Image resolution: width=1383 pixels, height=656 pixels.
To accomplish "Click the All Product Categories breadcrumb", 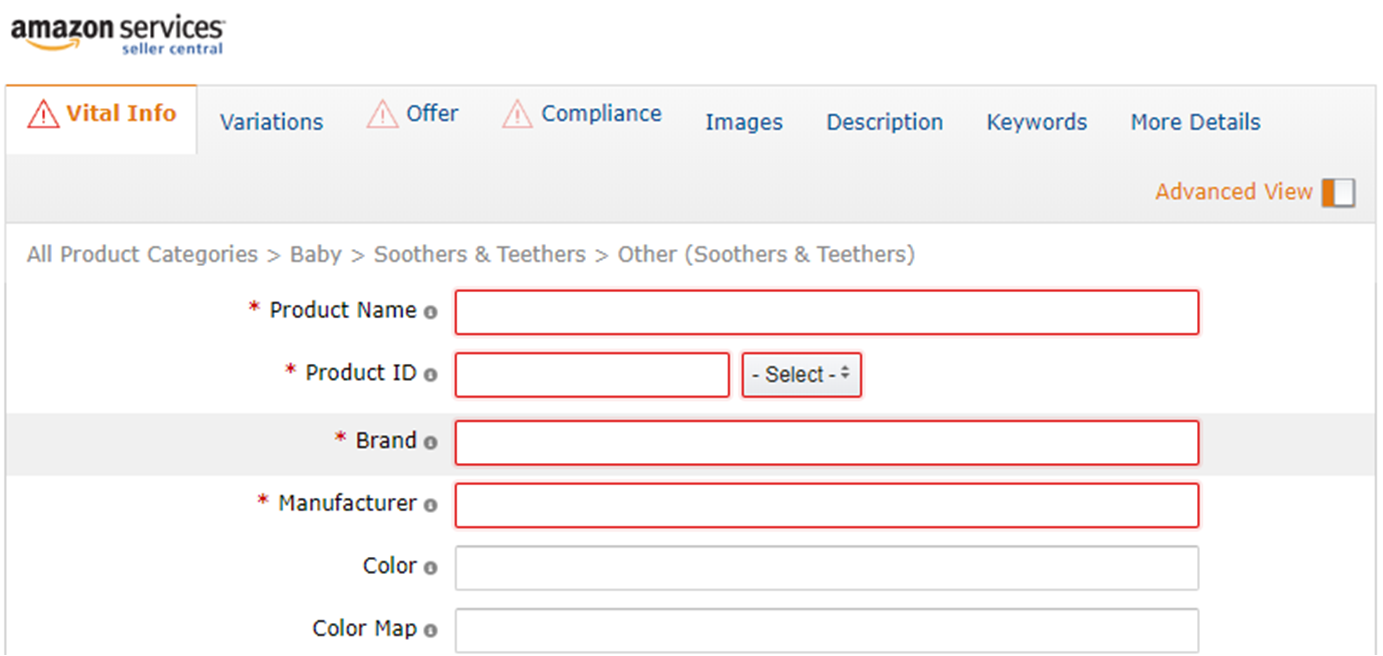I will (142, 255).
